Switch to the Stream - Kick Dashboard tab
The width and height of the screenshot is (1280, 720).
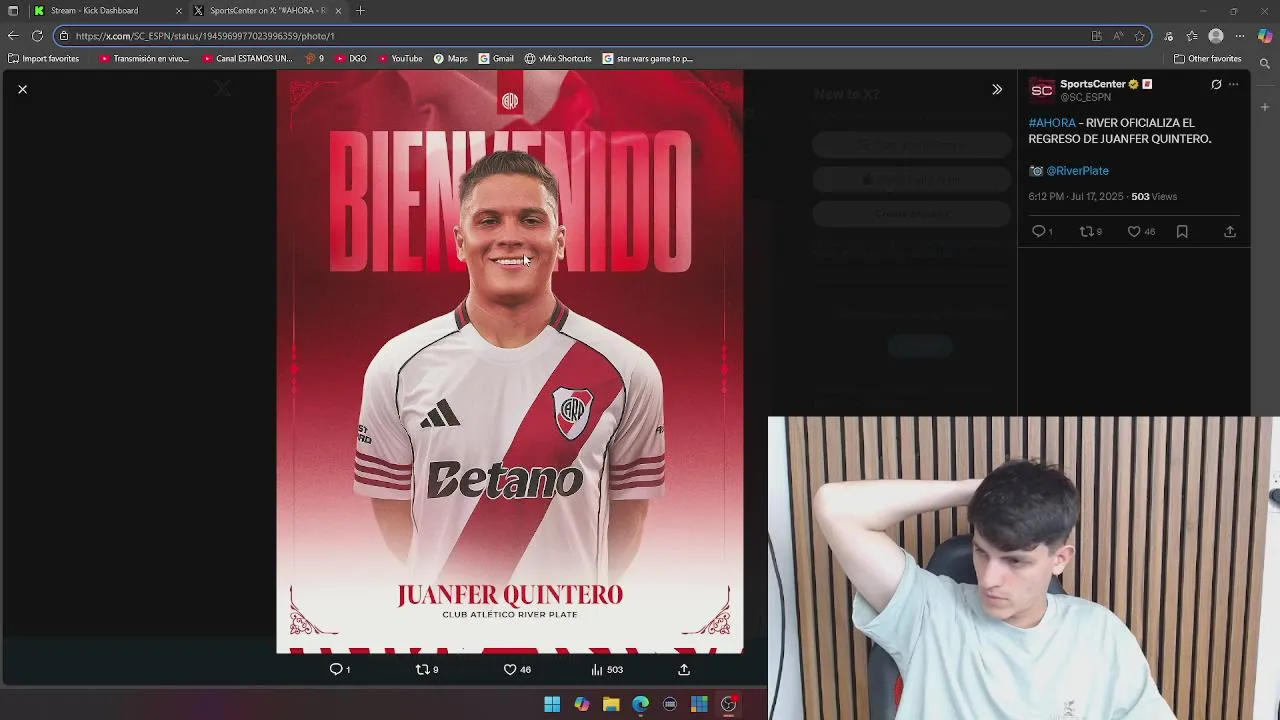point(105,11)
